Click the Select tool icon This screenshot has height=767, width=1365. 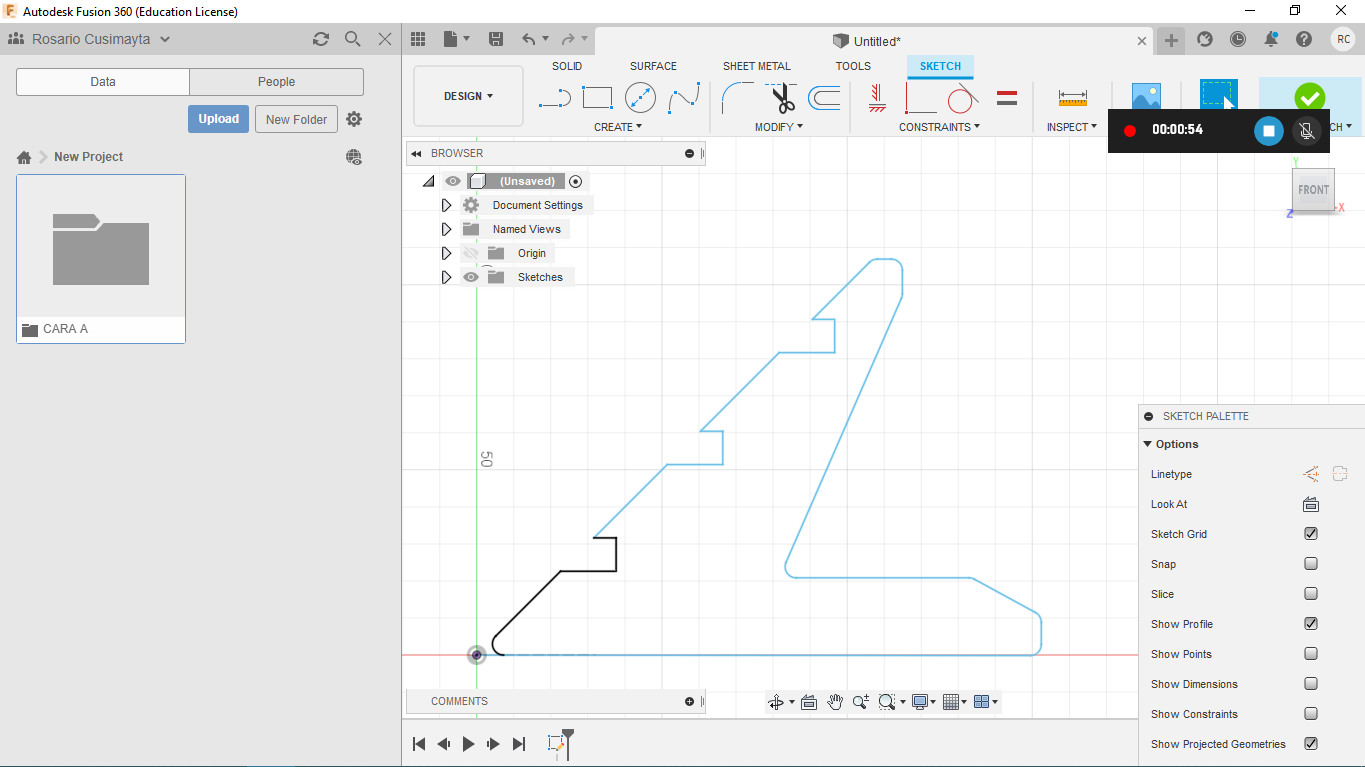(x=1218, y=96)
